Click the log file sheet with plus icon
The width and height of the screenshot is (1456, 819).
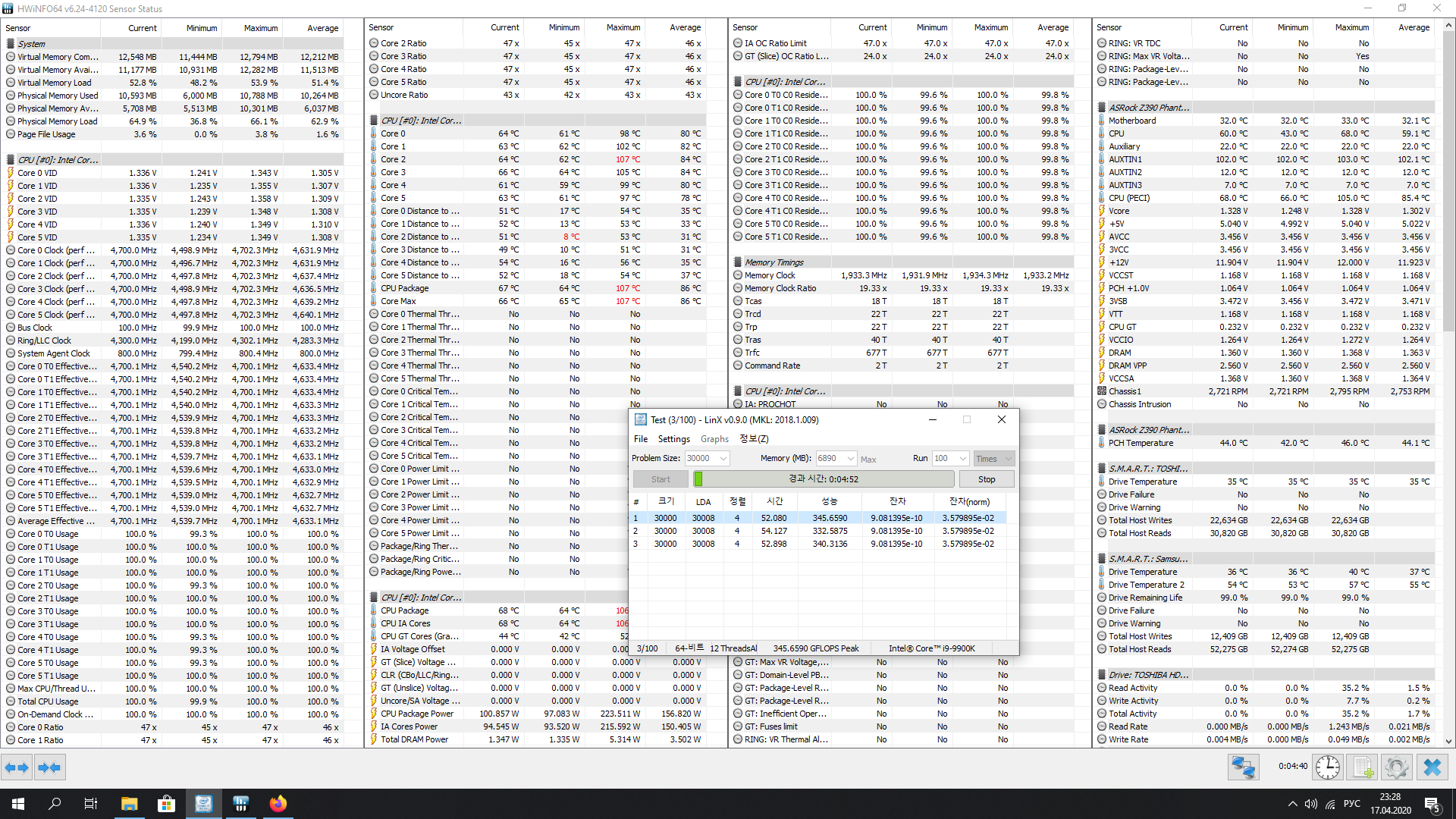click(x=1363, y=767)
